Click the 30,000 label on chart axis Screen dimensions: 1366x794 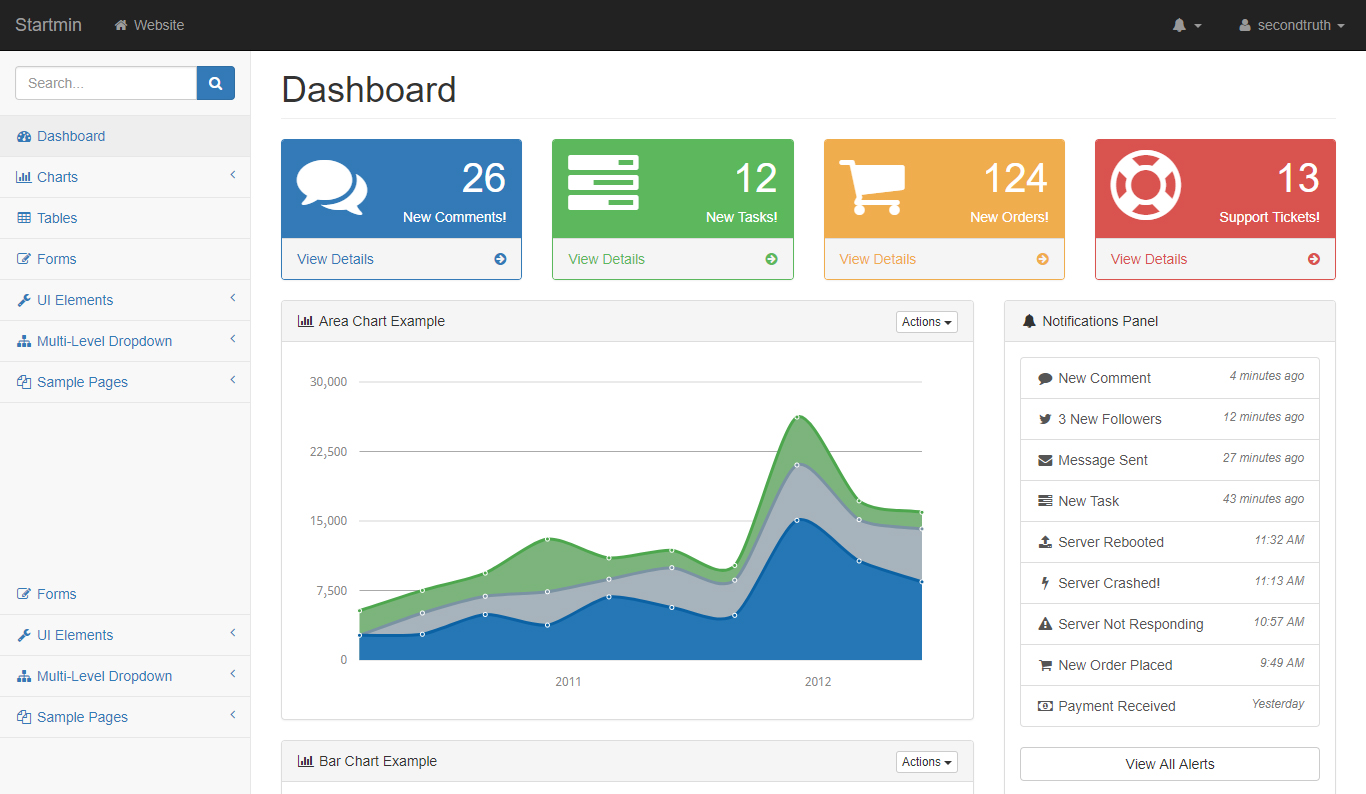pyautogui.click(x=328, y=381)
